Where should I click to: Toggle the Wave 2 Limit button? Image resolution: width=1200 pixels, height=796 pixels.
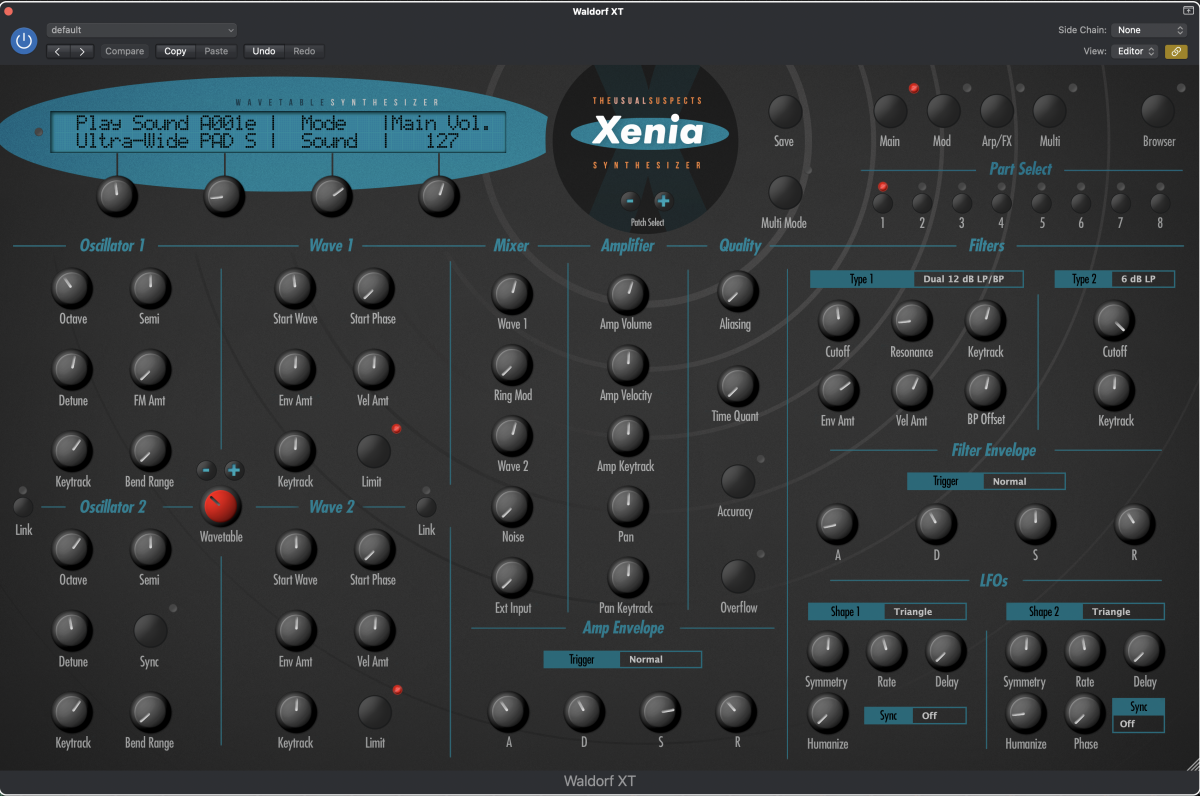point(374,712)
